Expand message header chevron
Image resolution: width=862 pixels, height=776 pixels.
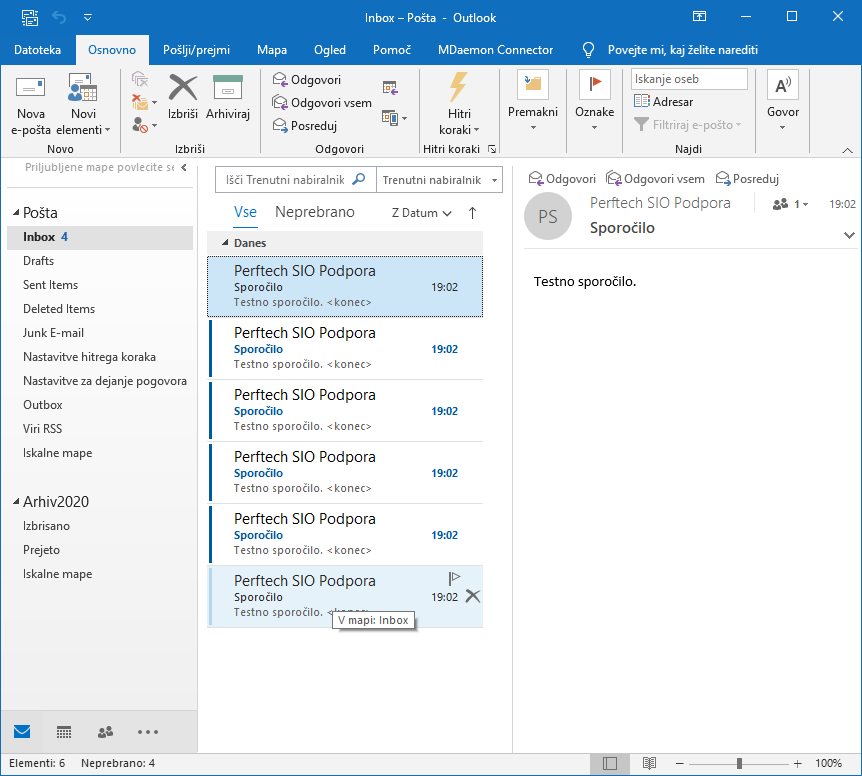click(849, 235)
